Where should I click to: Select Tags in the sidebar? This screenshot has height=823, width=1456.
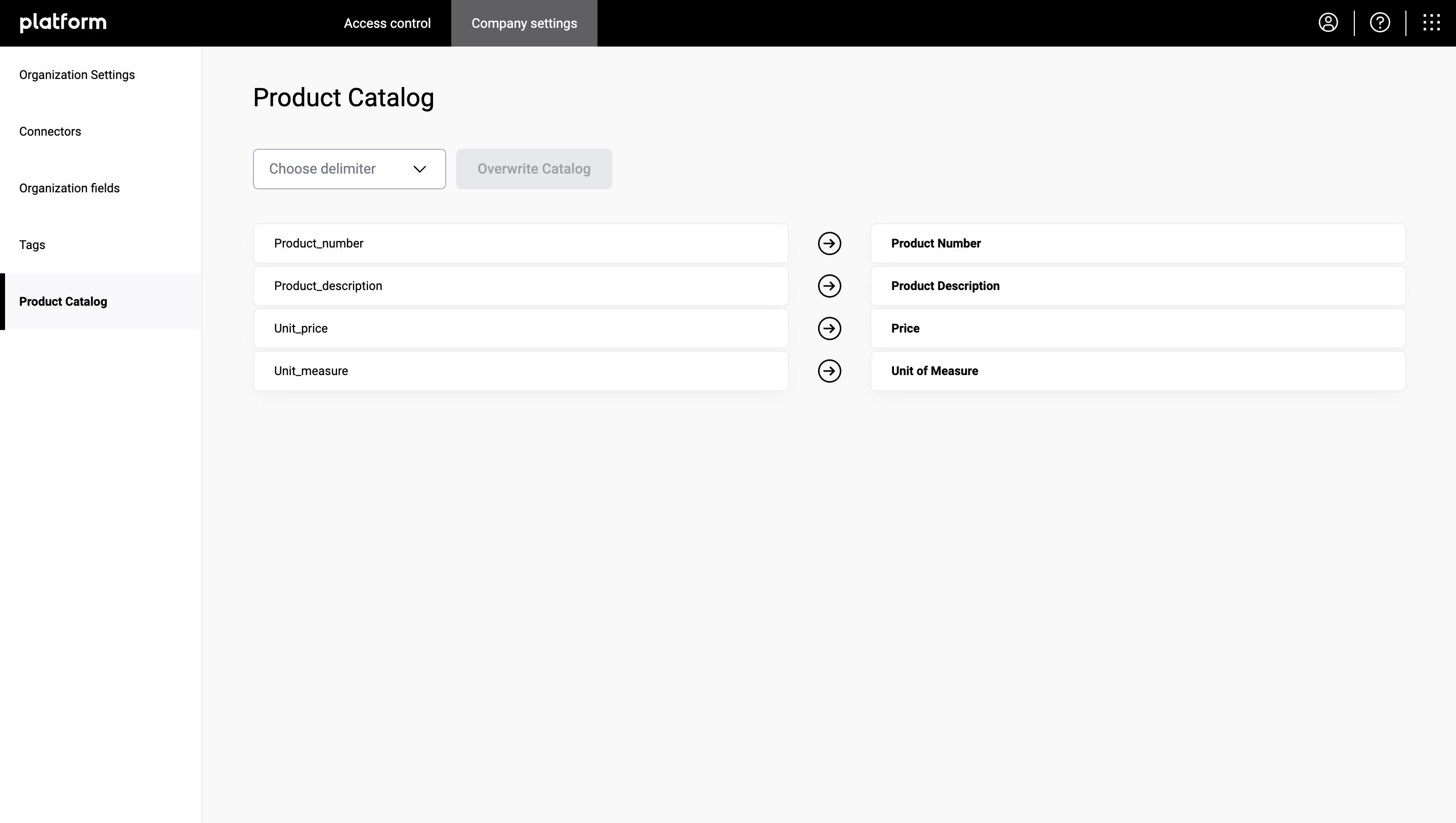101,244
